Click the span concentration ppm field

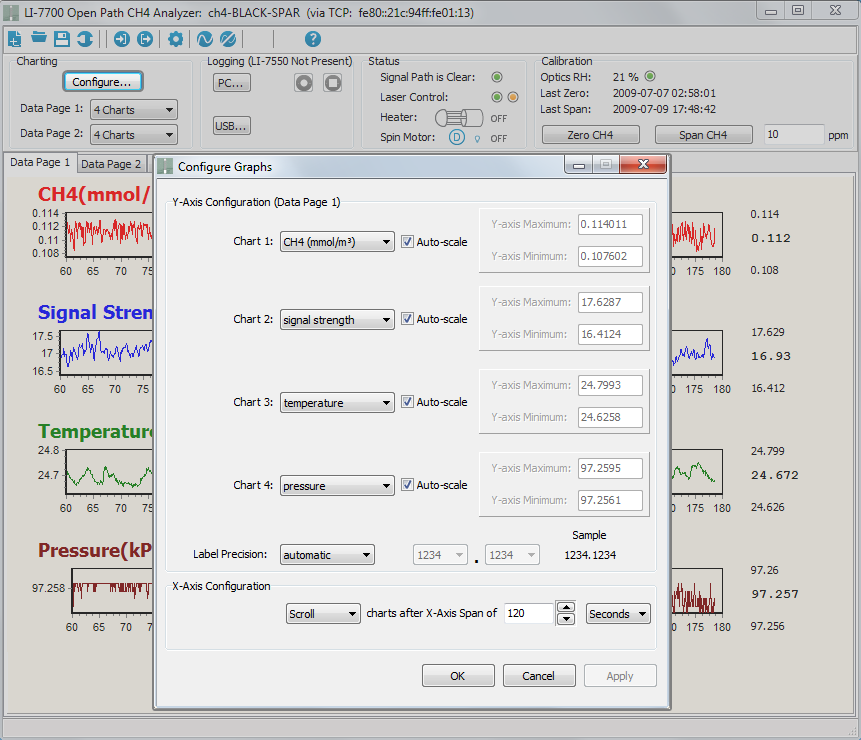coord(794,134)
